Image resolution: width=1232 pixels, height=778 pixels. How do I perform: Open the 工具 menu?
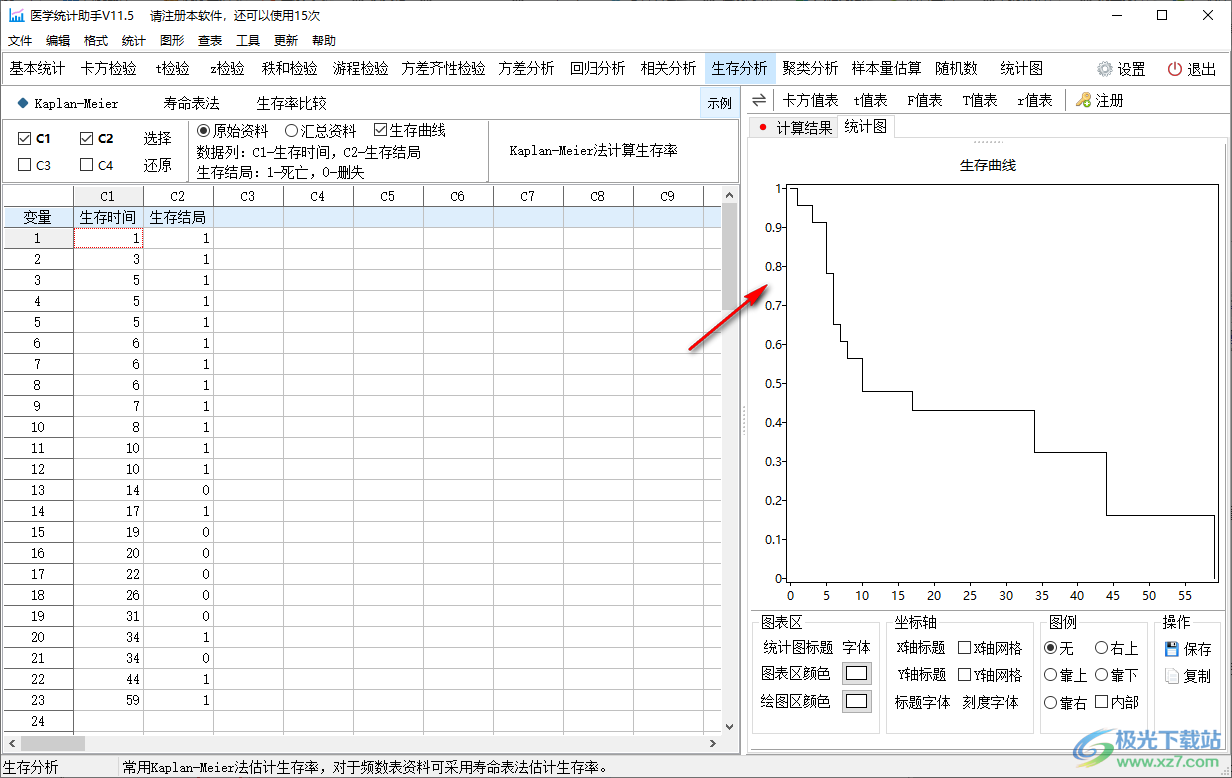click(x=248, y=41)
